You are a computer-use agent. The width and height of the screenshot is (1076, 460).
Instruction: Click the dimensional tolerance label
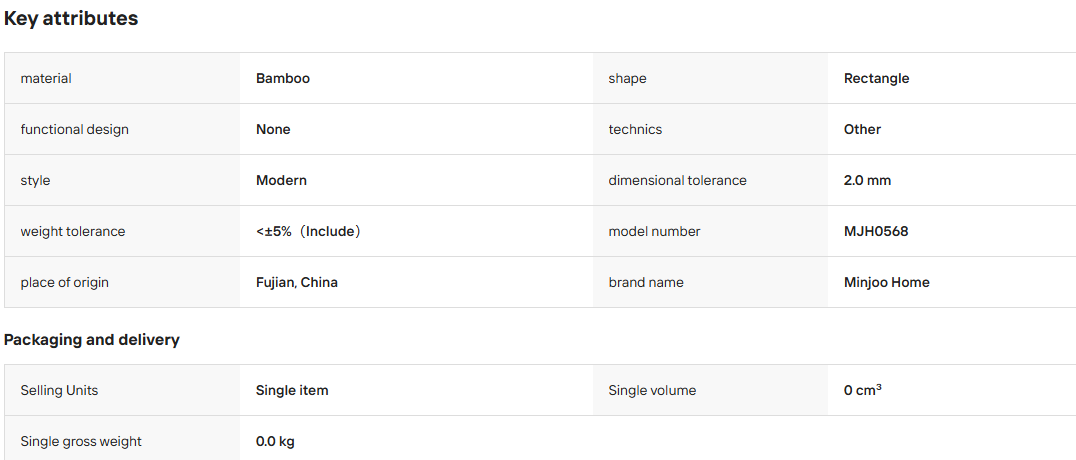[677, 181]
